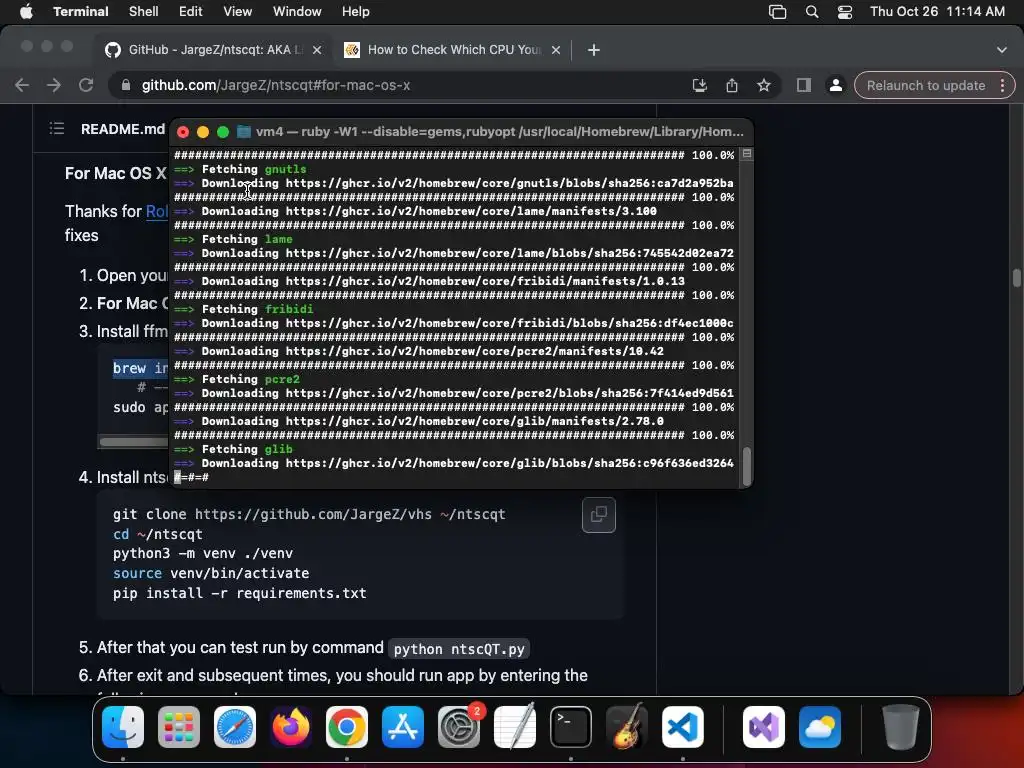The width and height of the screenshot is (1024, 768).
Task: Open a new browser tab
Action: coord(594,50)
